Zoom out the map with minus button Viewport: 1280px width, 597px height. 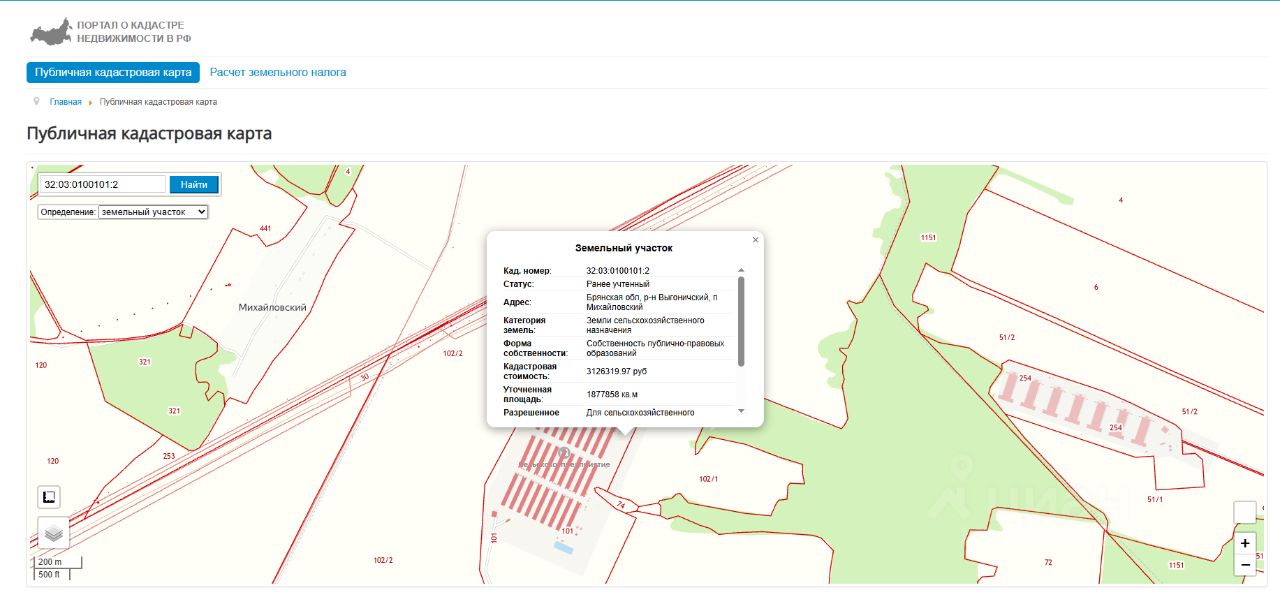1245,565
